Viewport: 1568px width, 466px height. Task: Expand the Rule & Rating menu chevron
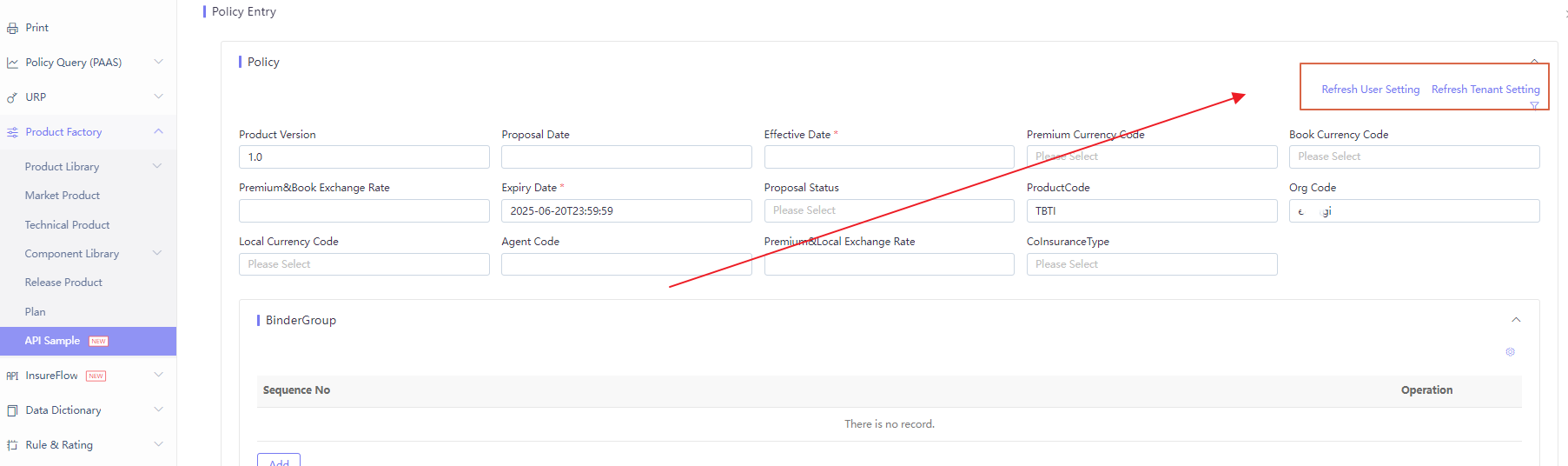(158, 444)
